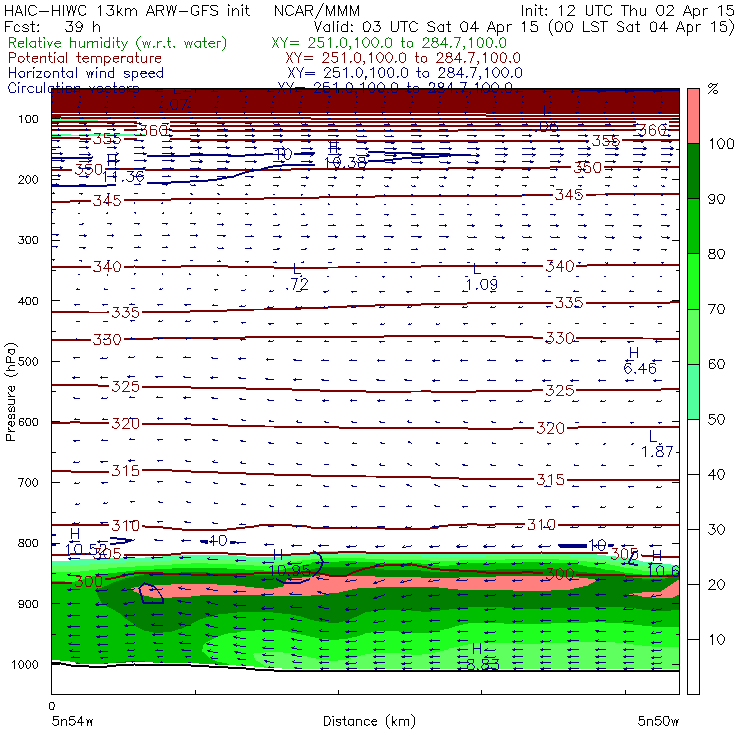Click the pink above-100% colorbar segment
The height and width of the screenshot is (740, 740).
click(693, 116)
